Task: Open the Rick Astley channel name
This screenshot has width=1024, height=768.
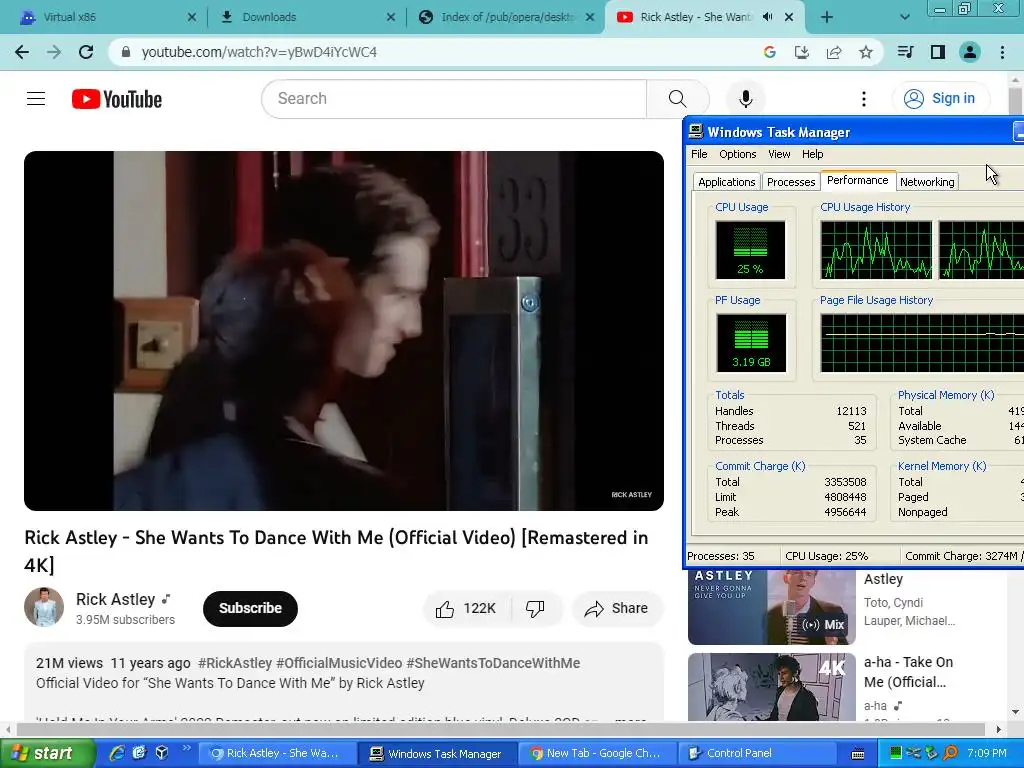Action: click(x=116, y=600)
